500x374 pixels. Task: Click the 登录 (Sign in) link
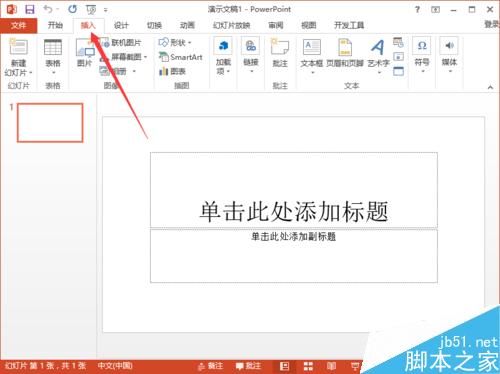click(x=491, y=24)
